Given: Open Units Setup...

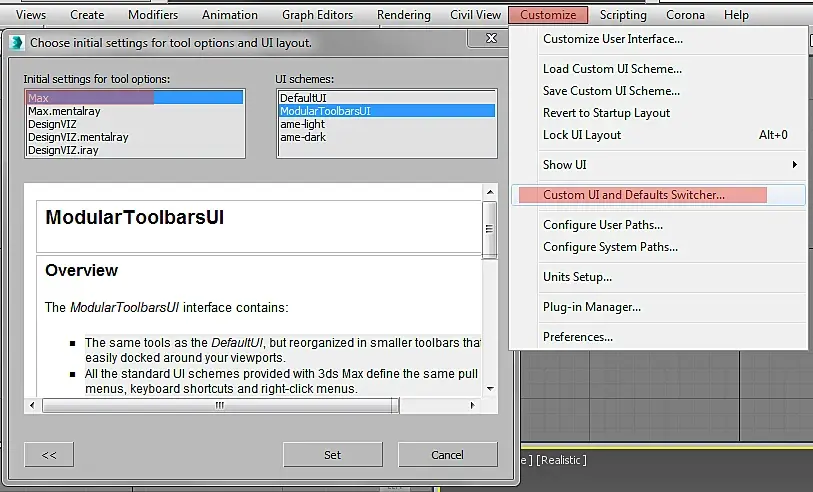Looking at the screenshot, I should [x=658, y=277].
